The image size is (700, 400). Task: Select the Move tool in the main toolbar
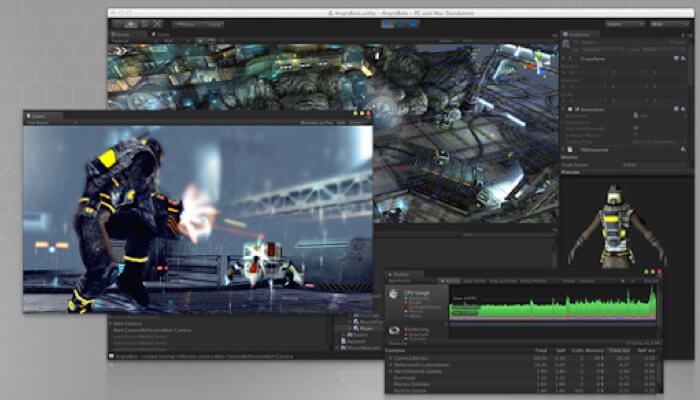(130, 22)
